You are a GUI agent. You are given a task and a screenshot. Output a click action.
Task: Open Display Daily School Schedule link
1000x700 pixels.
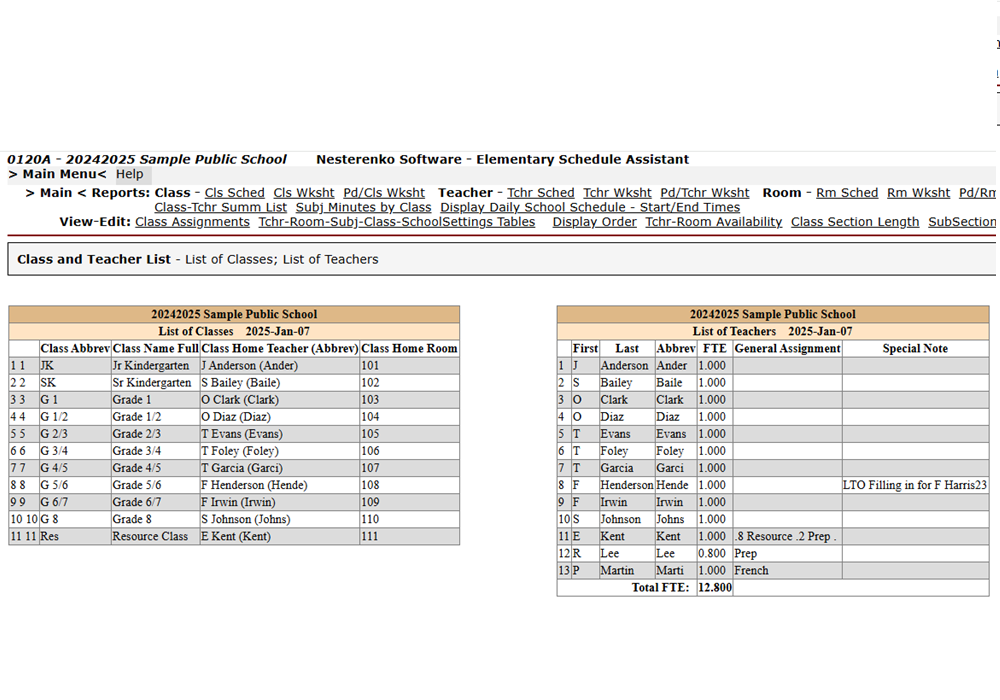pyautogui.click(x=590, y=208)
